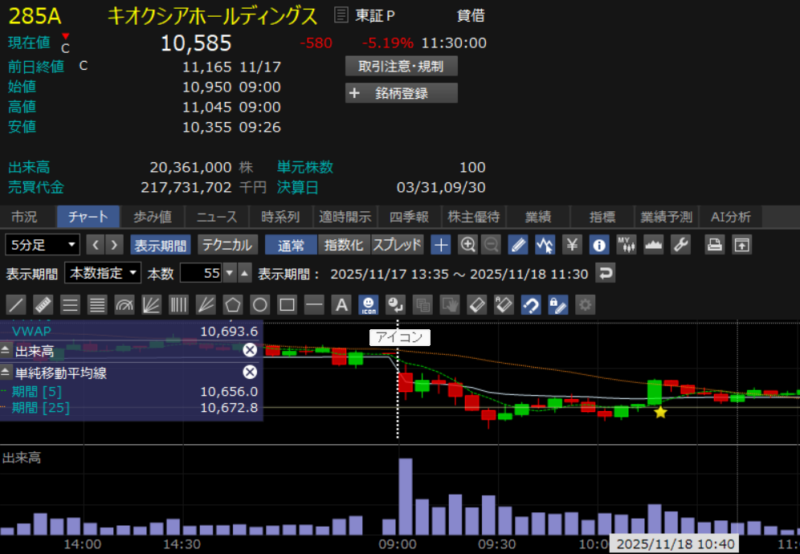Select the trend line drawing tool
The height and width of the screenshot is (554, 800).
(x=16, y=303)
